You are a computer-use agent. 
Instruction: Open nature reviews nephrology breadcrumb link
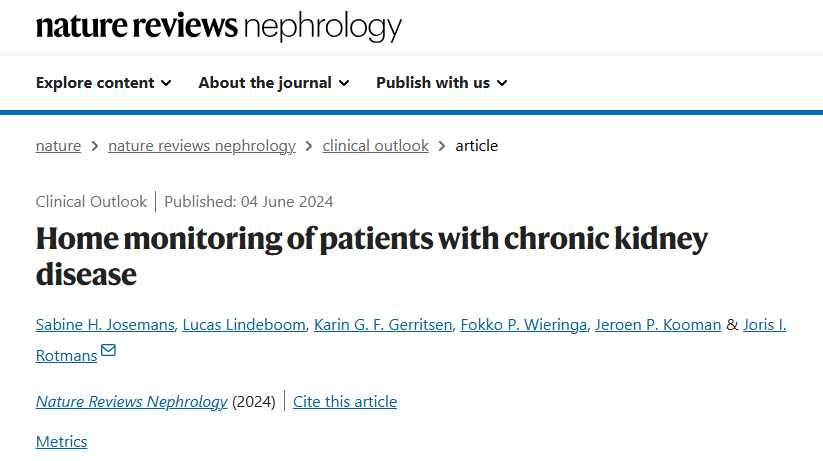point(202,146)
